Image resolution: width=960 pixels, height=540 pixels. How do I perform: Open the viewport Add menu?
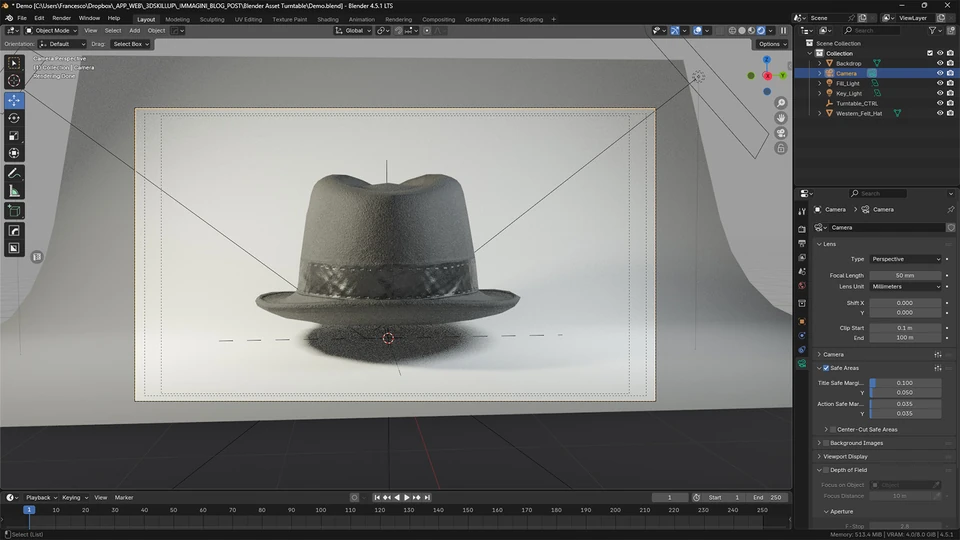click(134, 31)
